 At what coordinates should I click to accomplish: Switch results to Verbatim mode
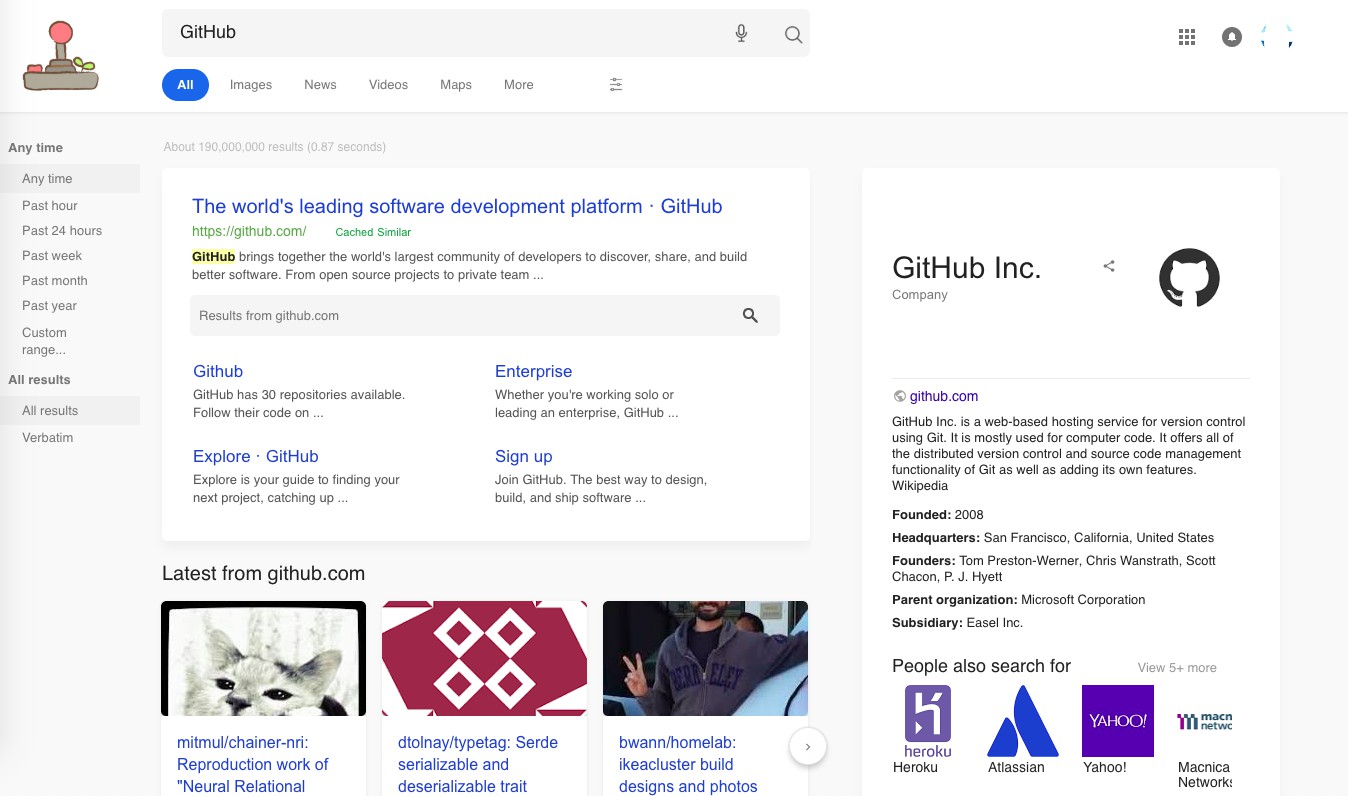tap(47, 437)
